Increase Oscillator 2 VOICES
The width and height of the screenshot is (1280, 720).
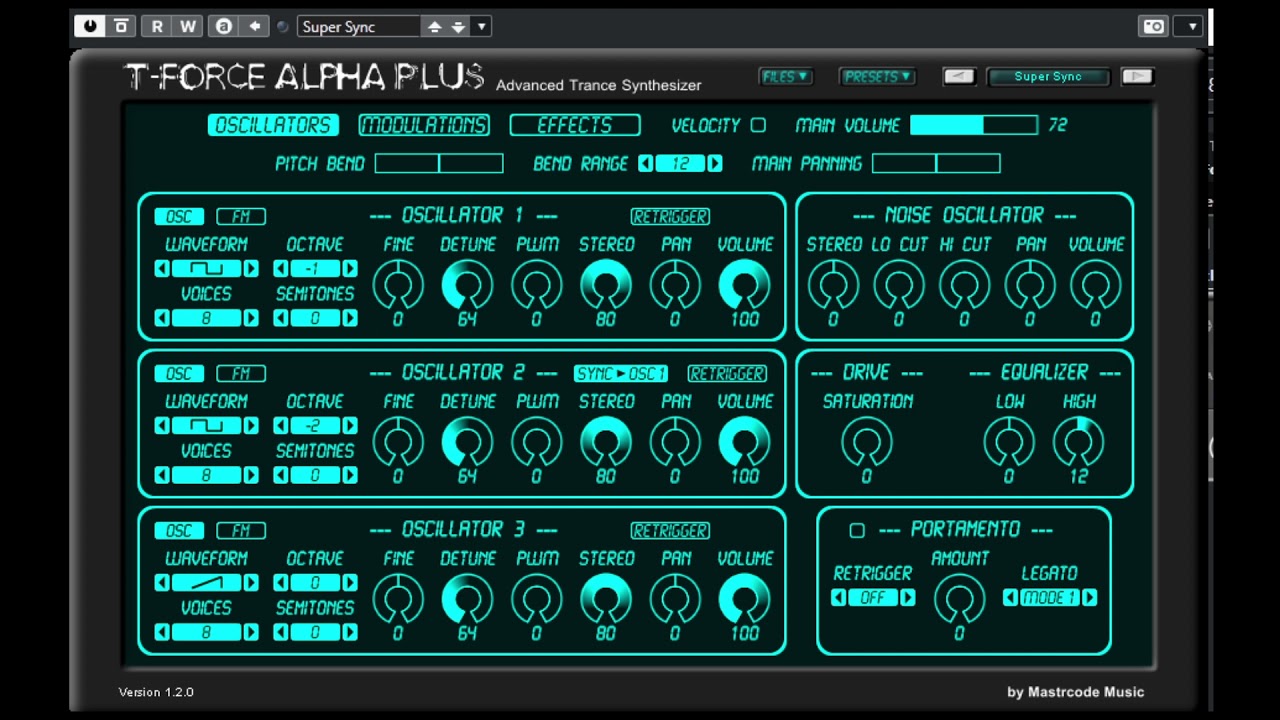pyautogui.click(x=251, y=475)
